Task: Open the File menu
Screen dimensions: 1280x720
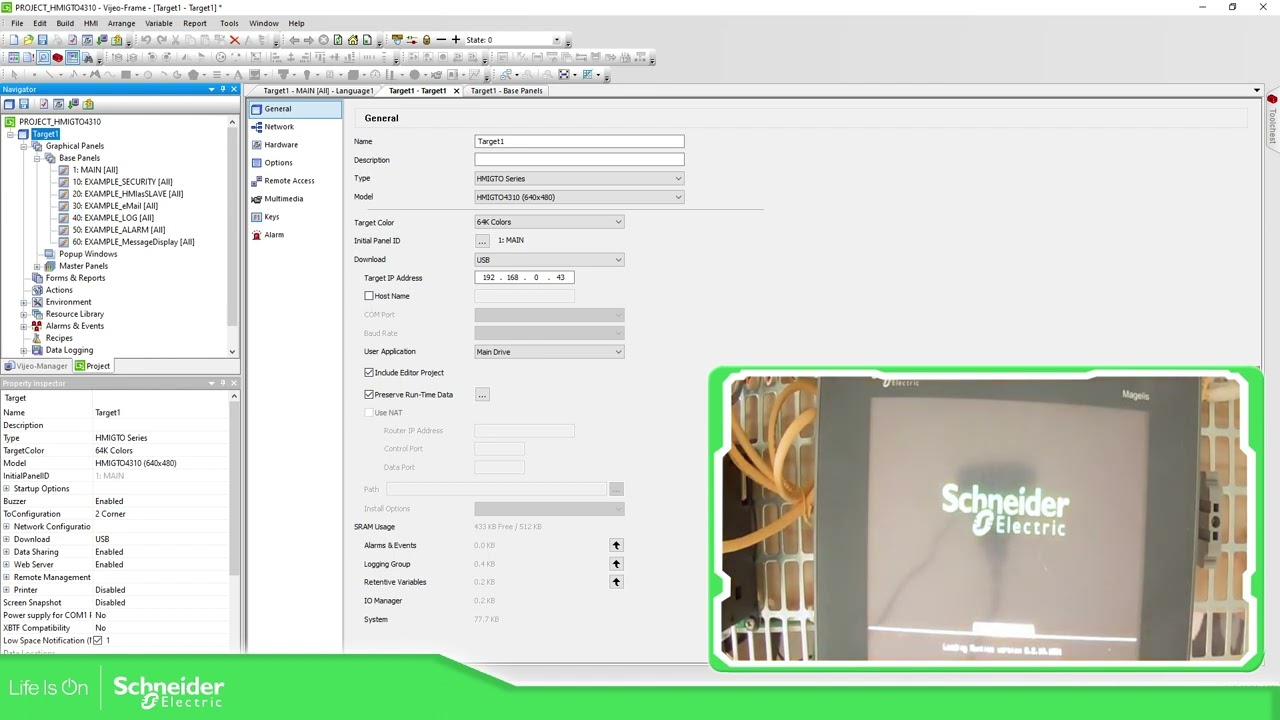Action: (17, 23)
